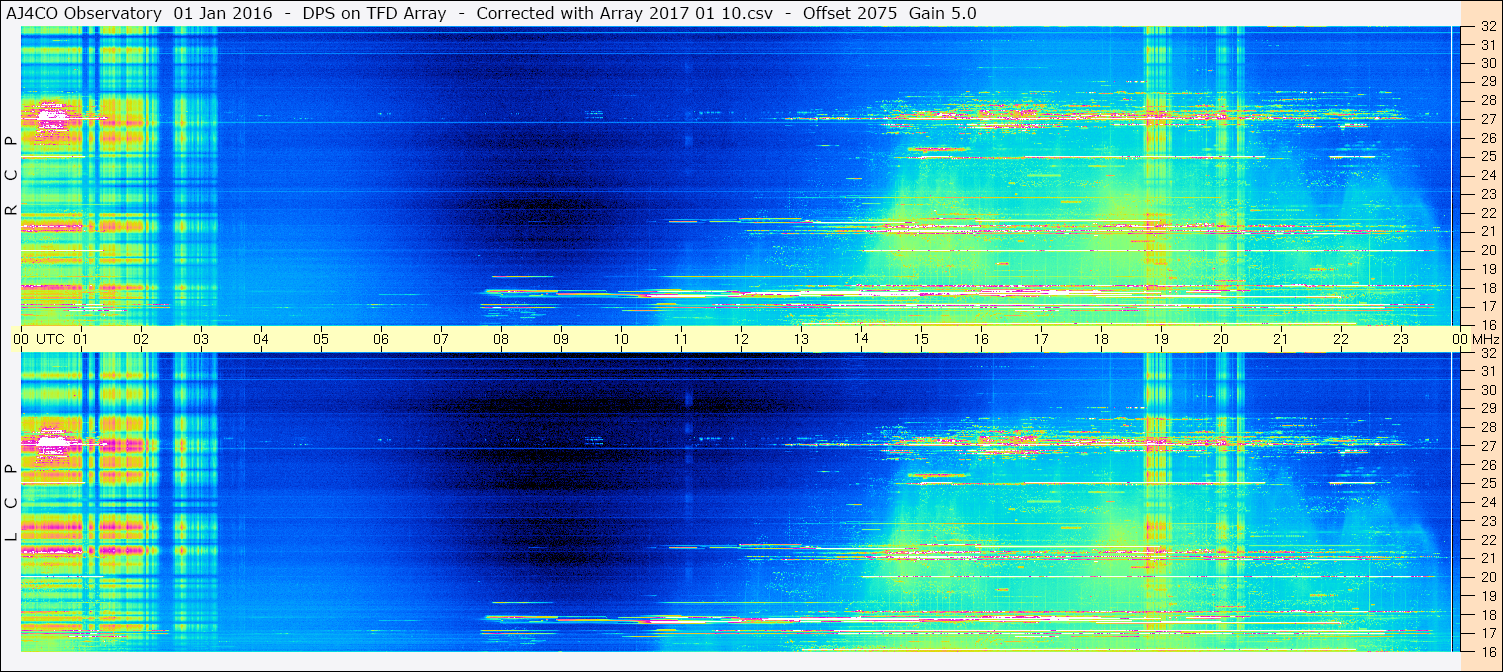
Task: Click 21 MHz tick on LCP frequency scale
Action: [x=1487, y=558]
